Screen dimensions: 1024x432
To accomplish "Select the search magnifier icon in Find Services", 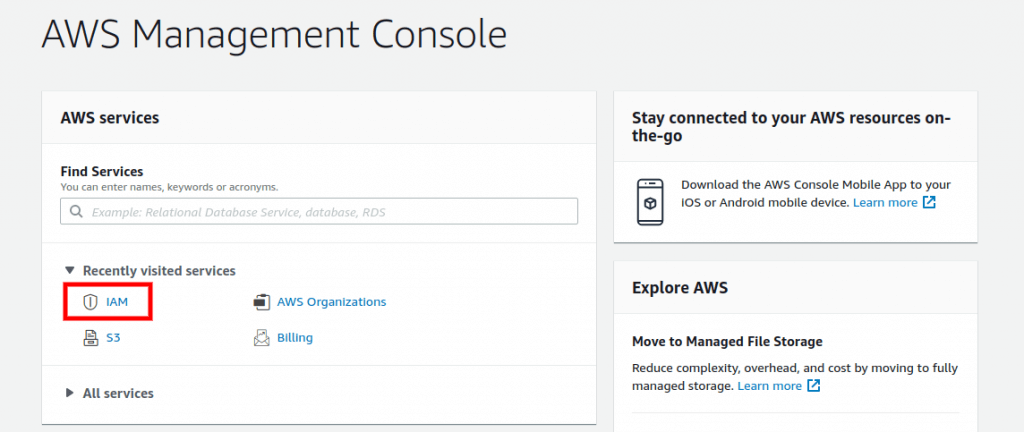I will click(76, 212).
